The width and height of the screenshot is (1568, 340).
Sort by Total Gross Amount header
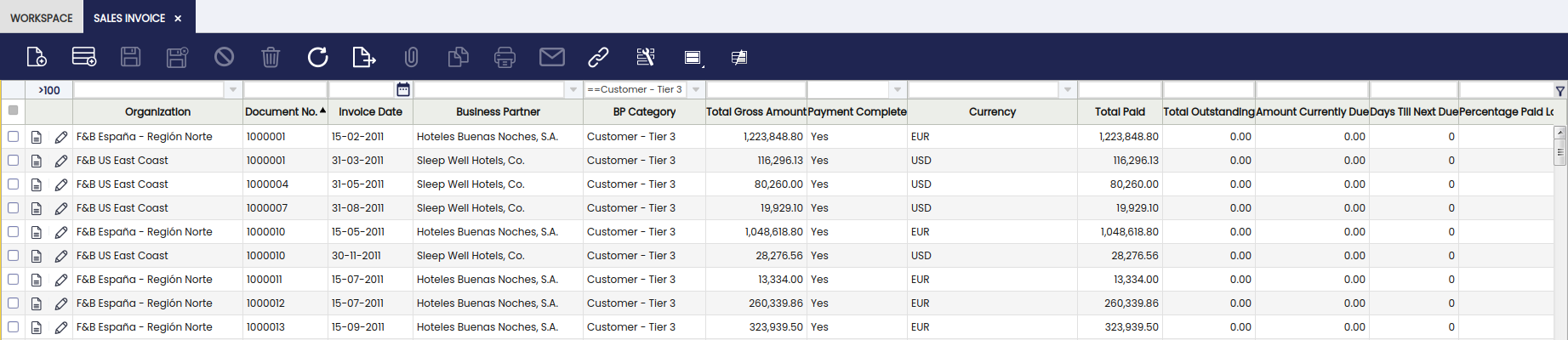click(755, 111)
